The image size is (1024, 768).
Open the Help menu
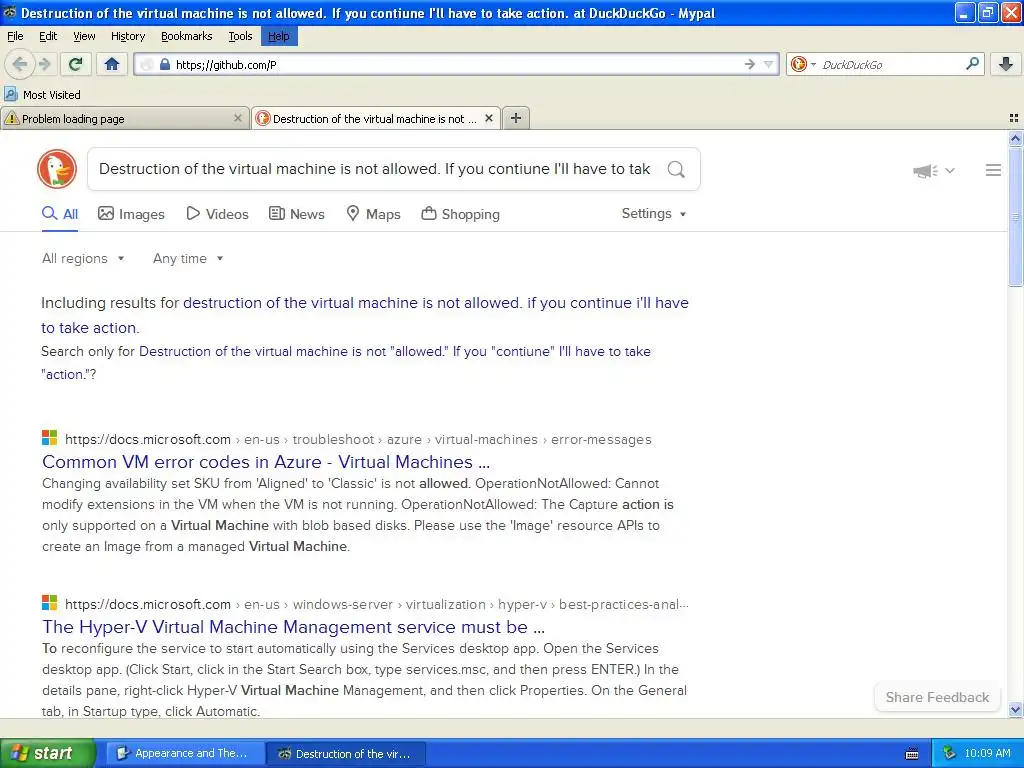pyautogui.click(x=279, y=36)
